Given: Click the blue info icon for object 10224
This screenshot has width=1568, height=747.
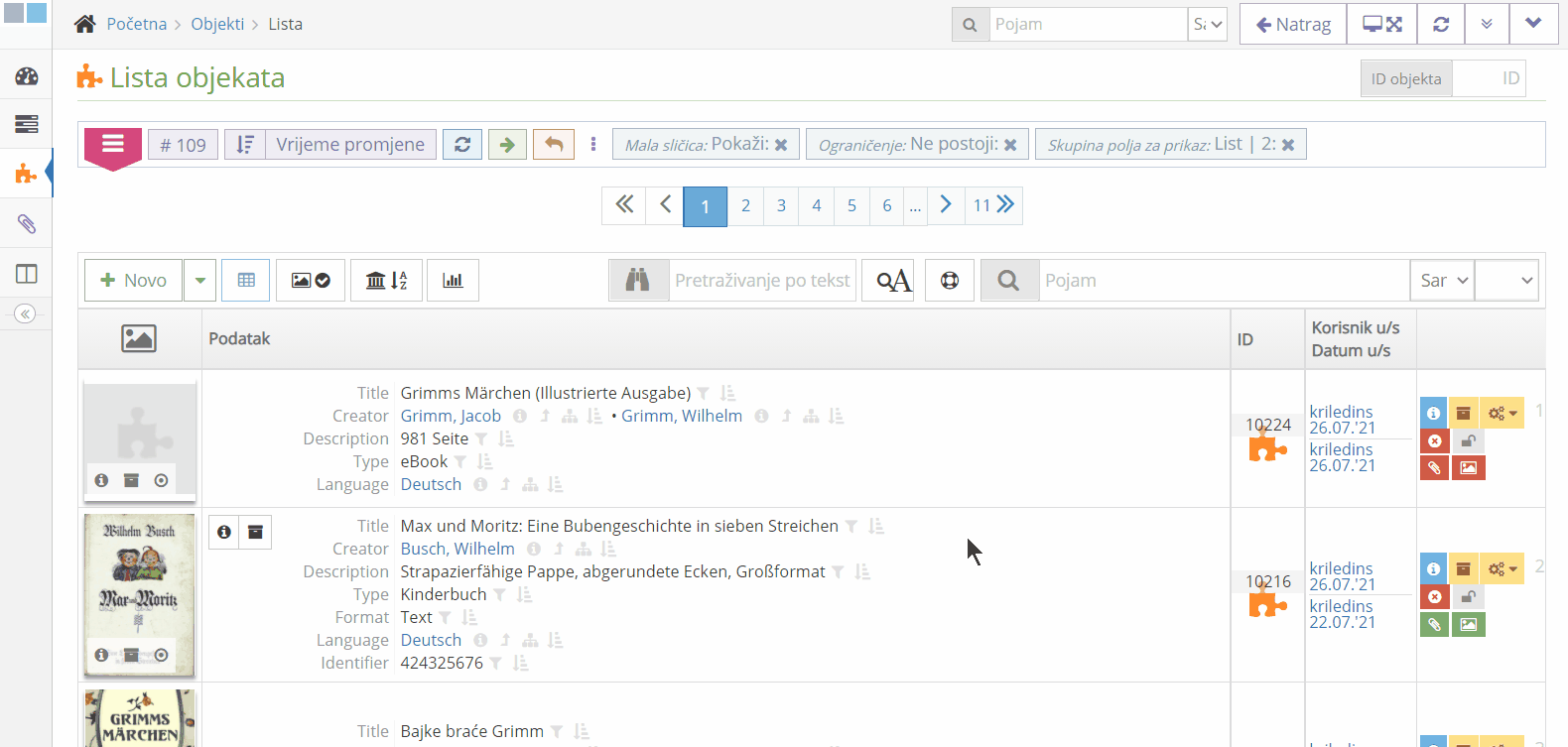Looking at the screenshot, I should click(x=1433, y=413).
